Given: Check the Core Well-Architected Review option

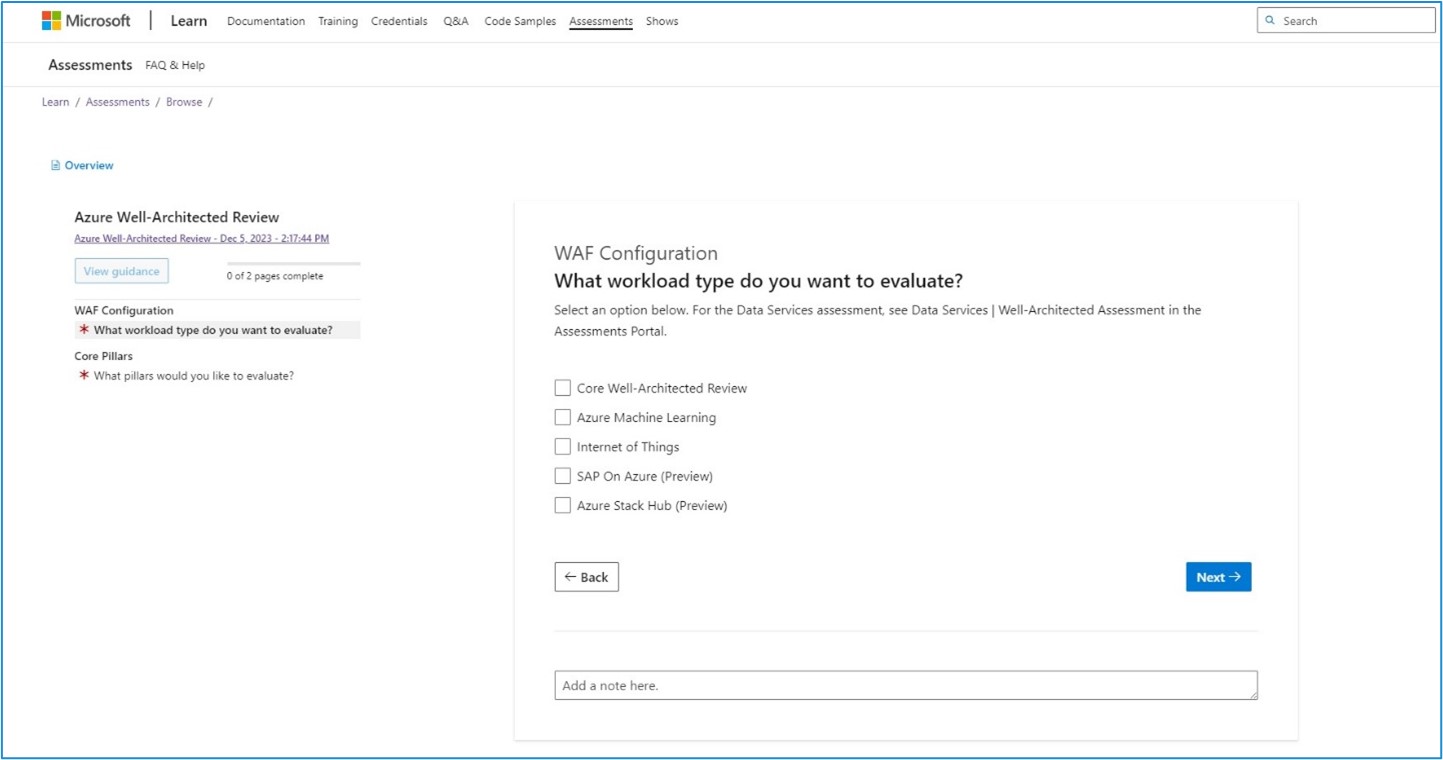Looking at the screenshot, I should coord(562,388).
